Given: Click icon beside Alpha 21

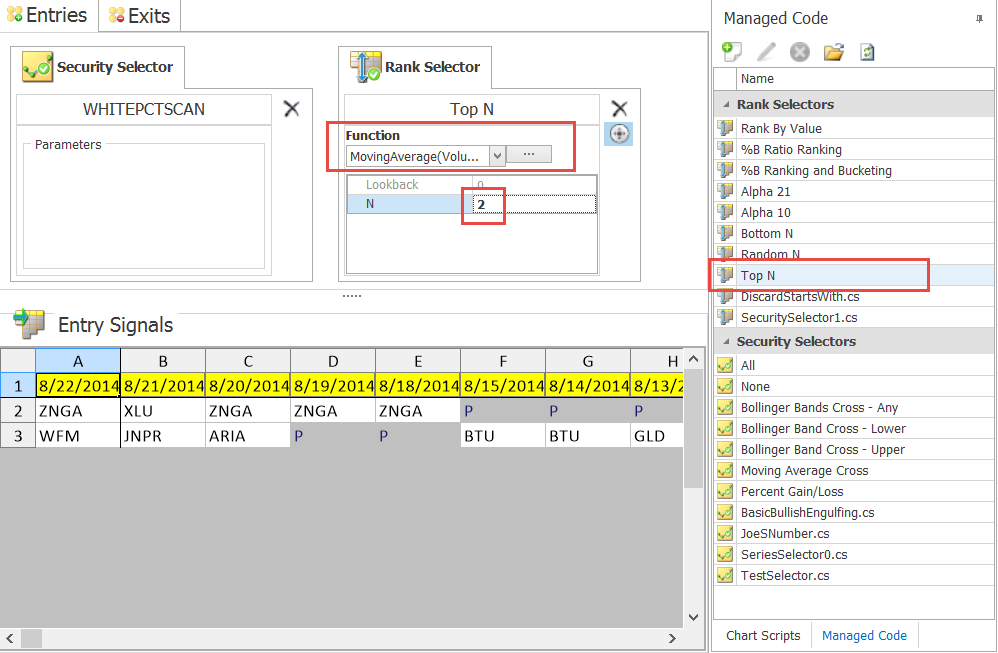Looking at the screenshot, I should tap(725, 191).
